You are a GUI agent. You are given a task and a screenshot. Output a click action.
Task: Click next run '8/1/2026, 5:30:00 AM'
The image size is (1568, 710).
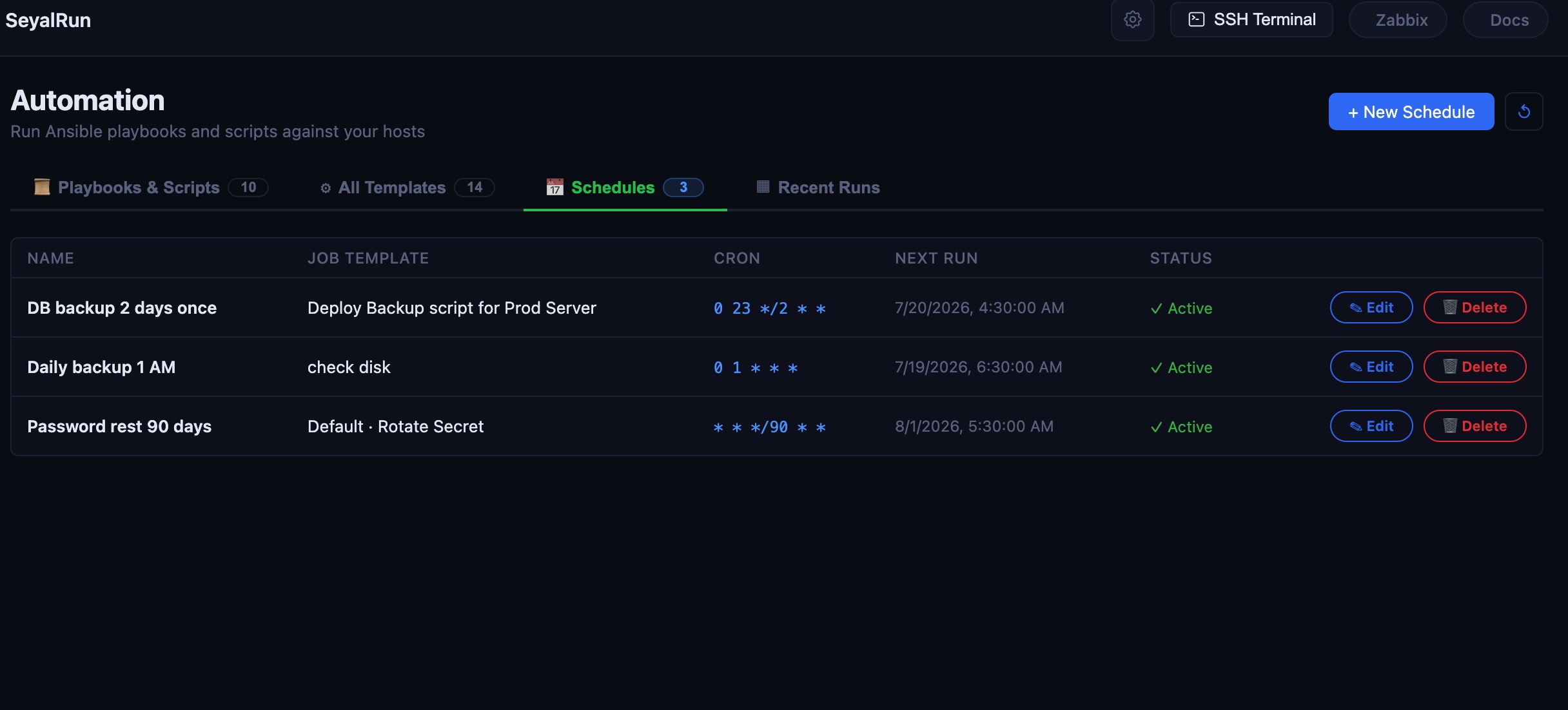coord(974,427)
